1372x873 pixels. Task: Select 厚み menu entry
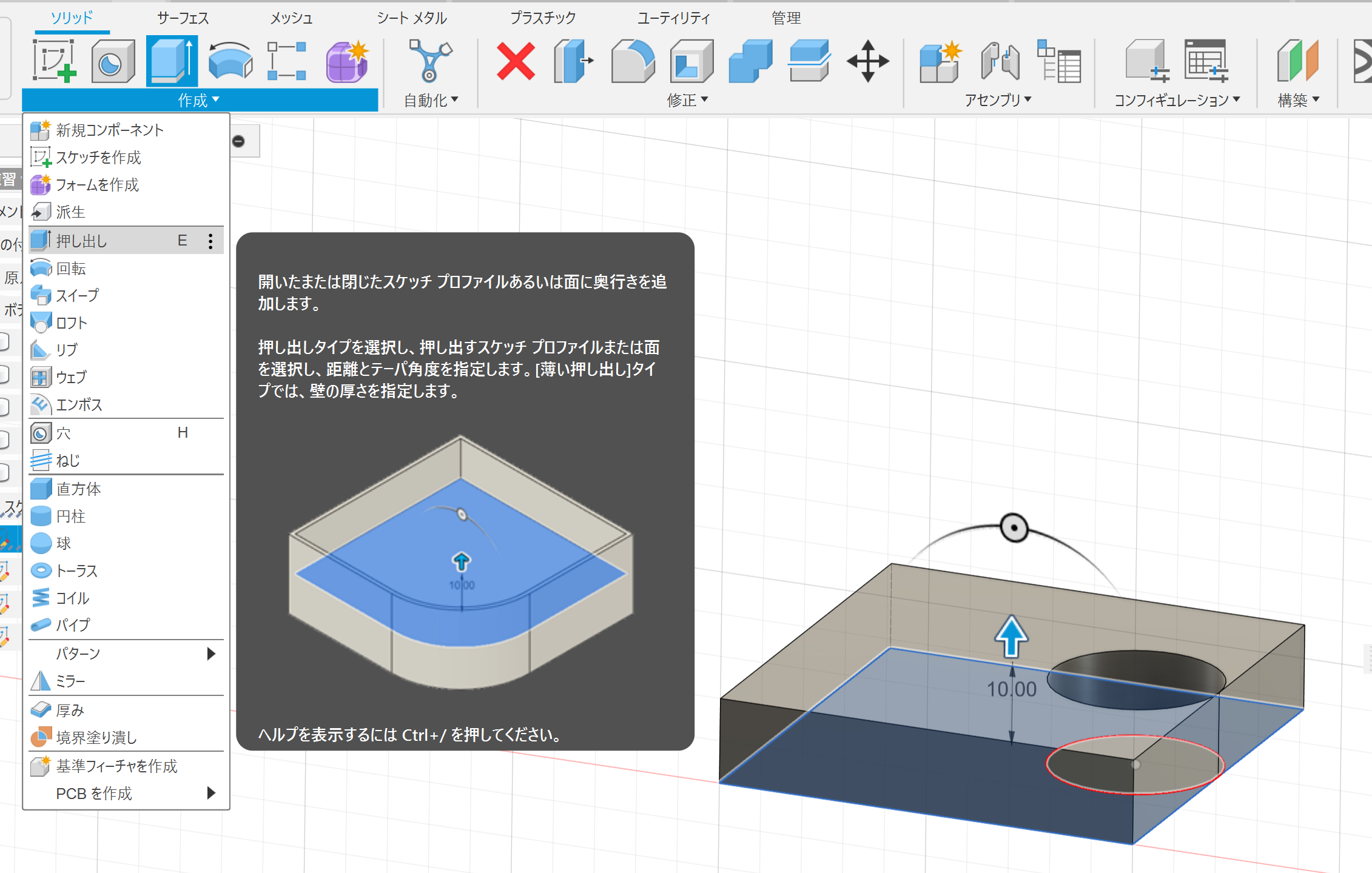[x=126, y=709]
